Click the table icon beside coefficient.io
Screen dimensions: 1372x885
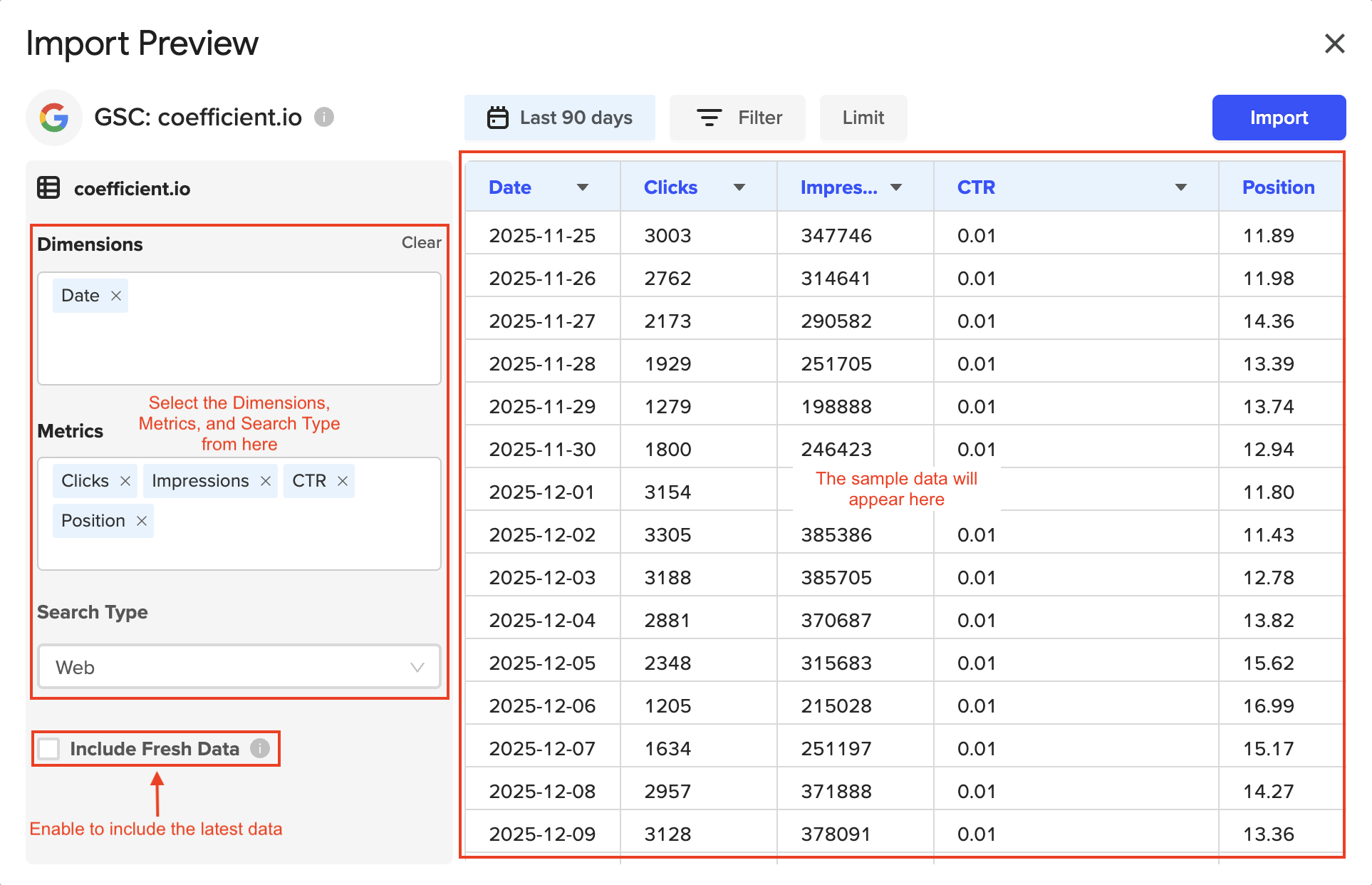click(48, 188)
